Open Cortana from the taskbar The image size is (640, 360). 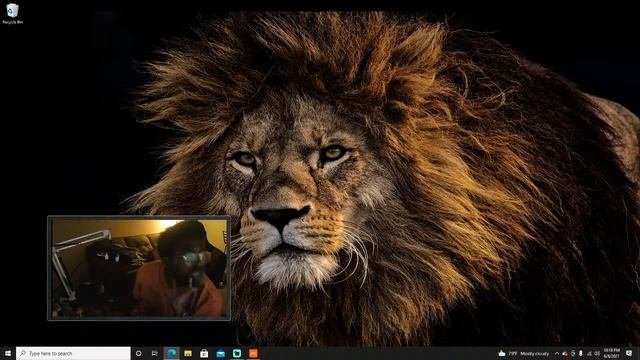tap(138, 353)
